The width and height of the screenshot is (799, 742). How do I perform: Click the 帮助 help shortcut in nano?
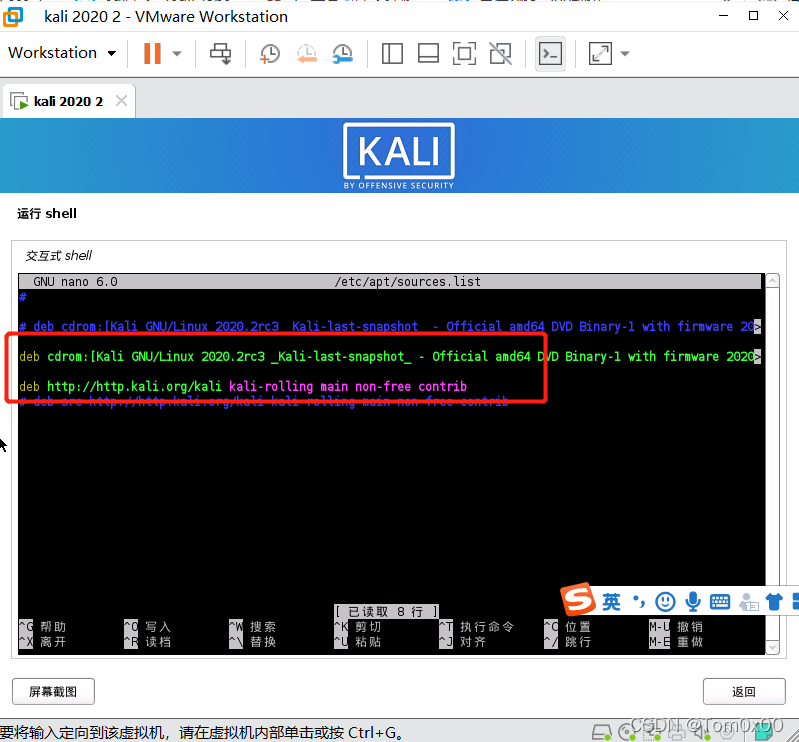[x=43, y=627]
